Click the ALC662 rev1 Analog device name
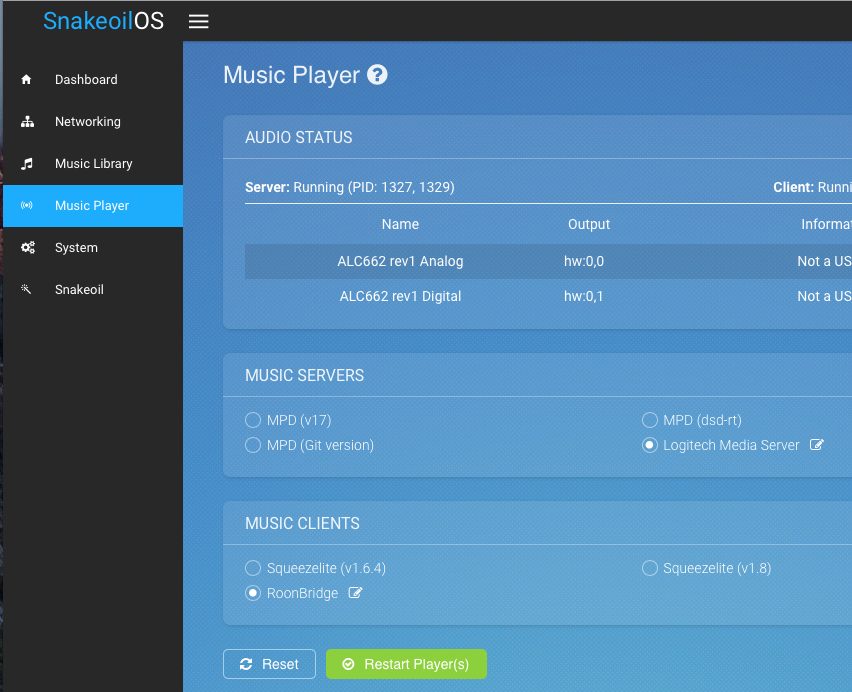 [400, 261]
